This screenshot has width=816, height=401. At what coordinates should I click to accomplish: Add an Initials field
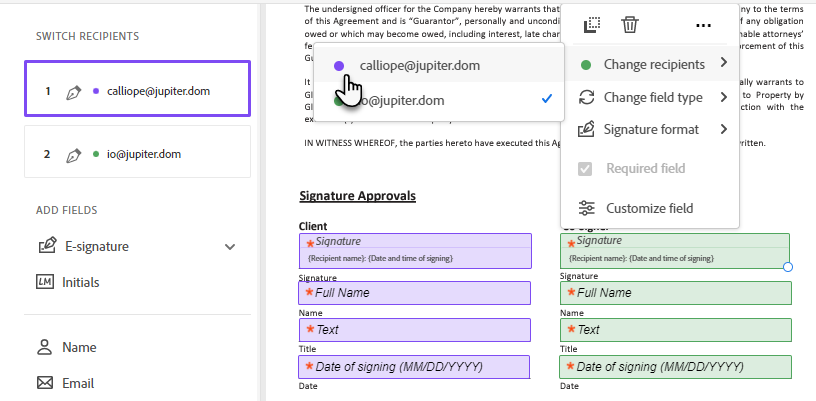81,282
